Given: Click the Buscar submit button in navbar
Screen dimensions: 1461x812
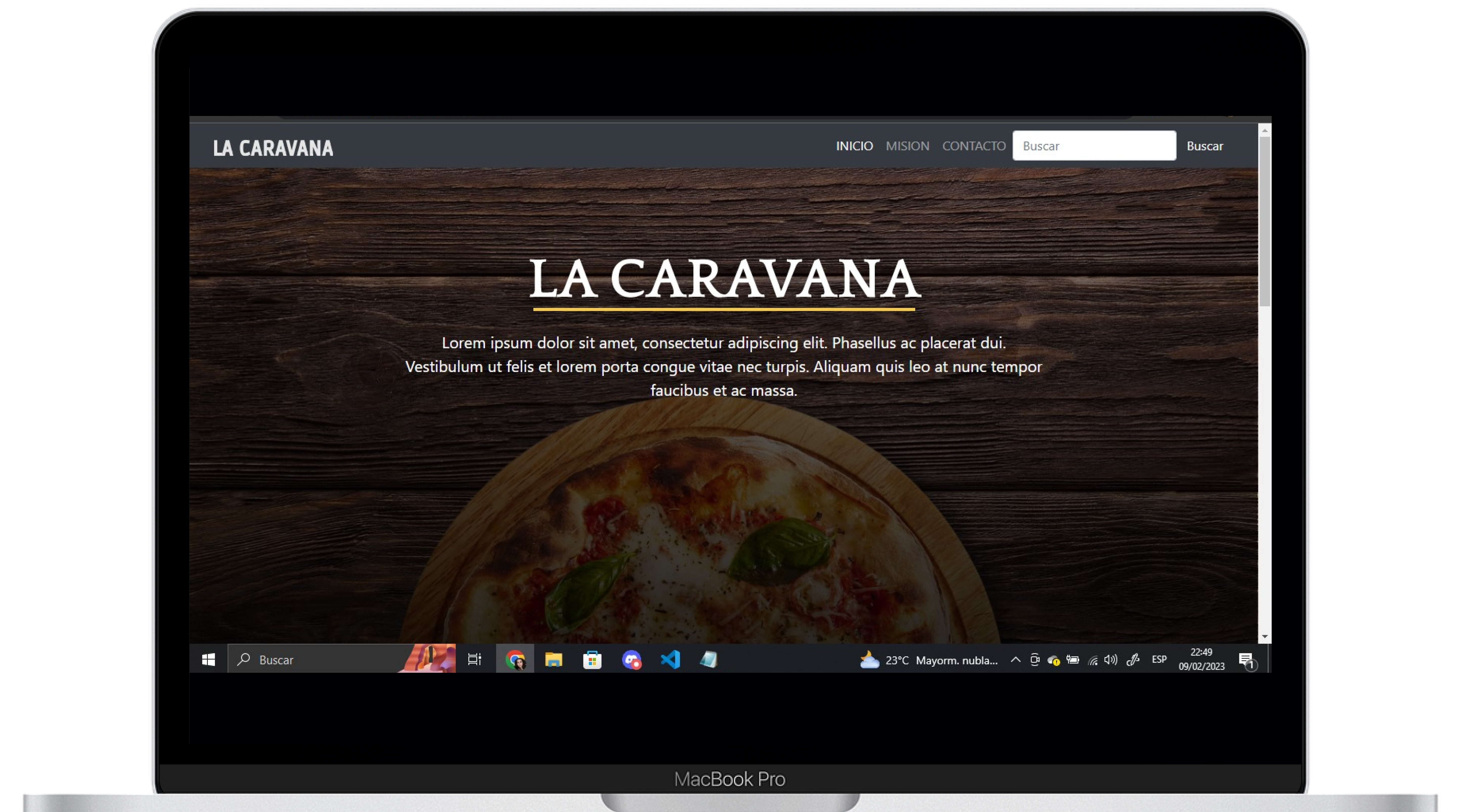Looking at the screenshot, I should pyautogui.click(x=1205, y=146).
